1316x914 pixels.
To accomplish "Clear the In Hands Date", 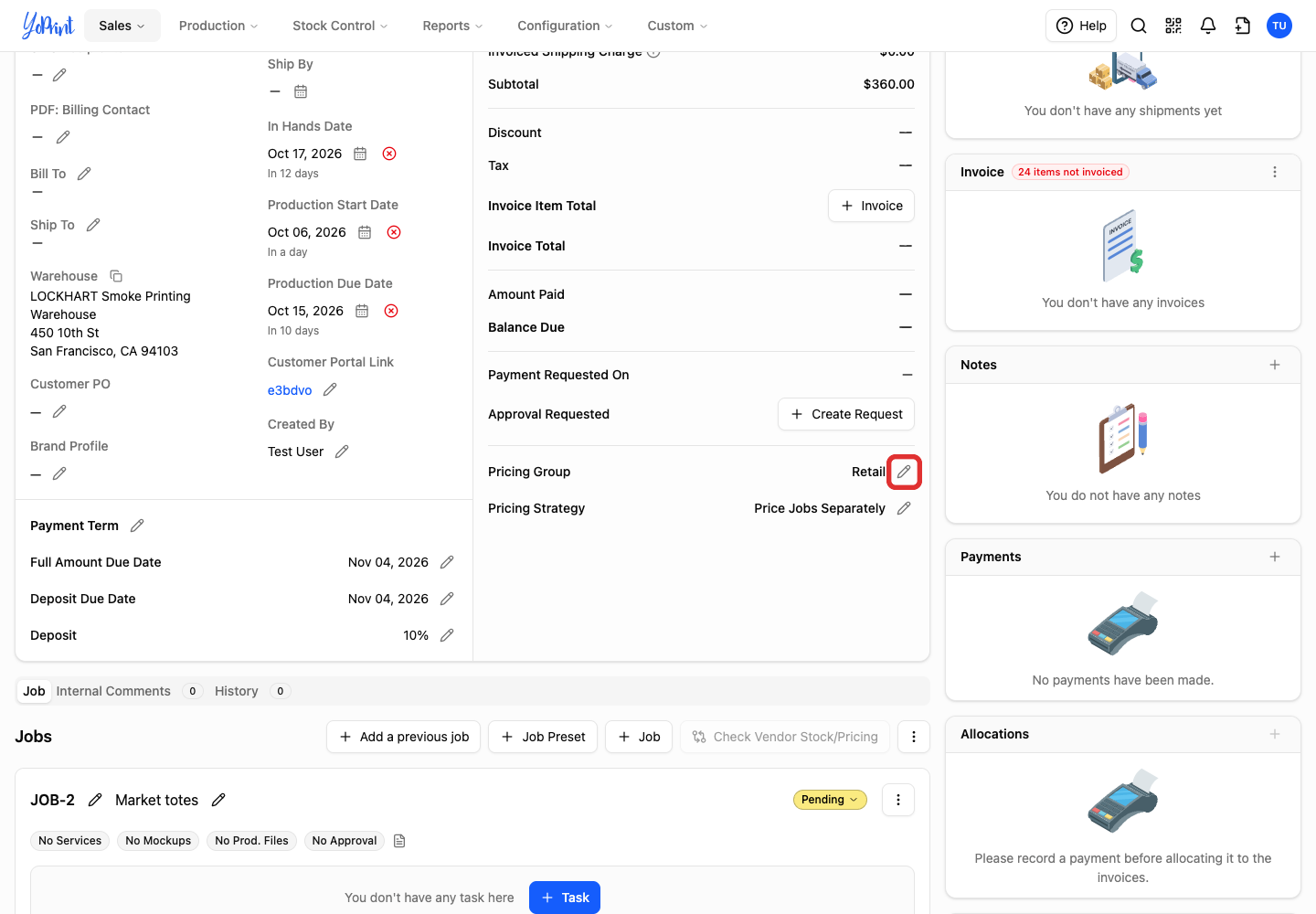I will [389, 154].
